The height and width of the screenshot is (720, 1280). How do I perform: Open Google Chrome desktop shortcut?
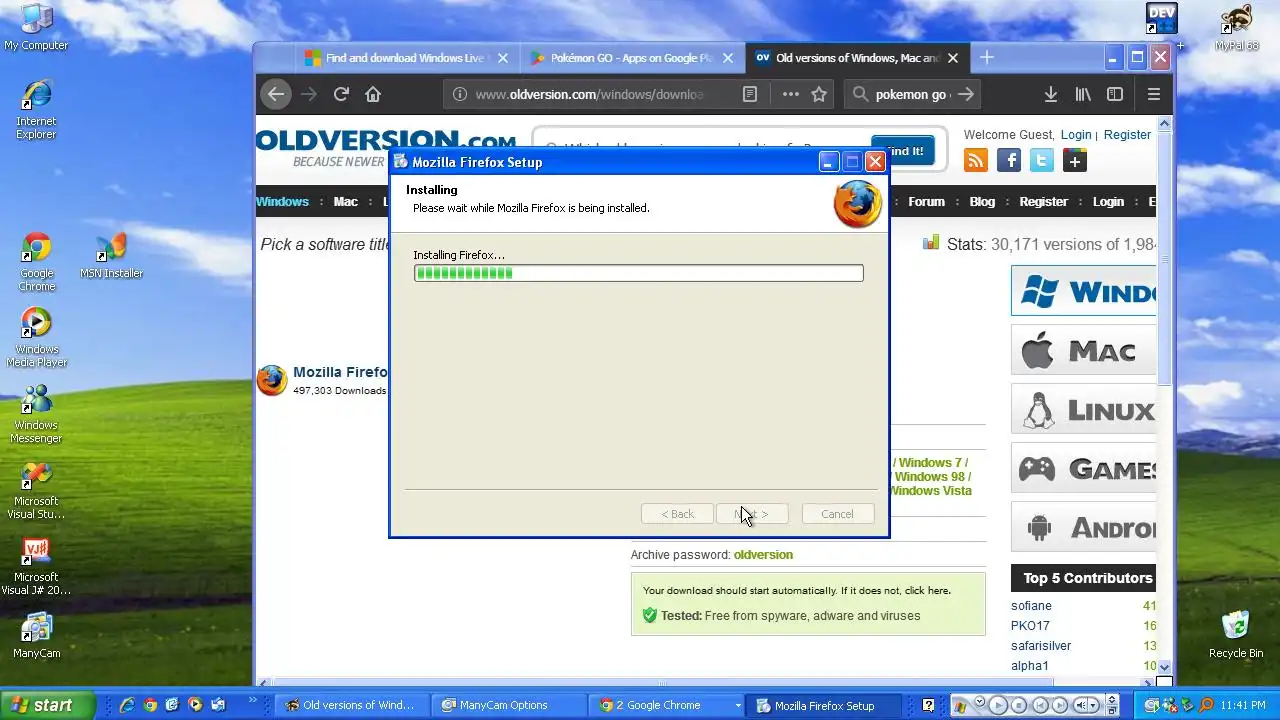(36, 262)
